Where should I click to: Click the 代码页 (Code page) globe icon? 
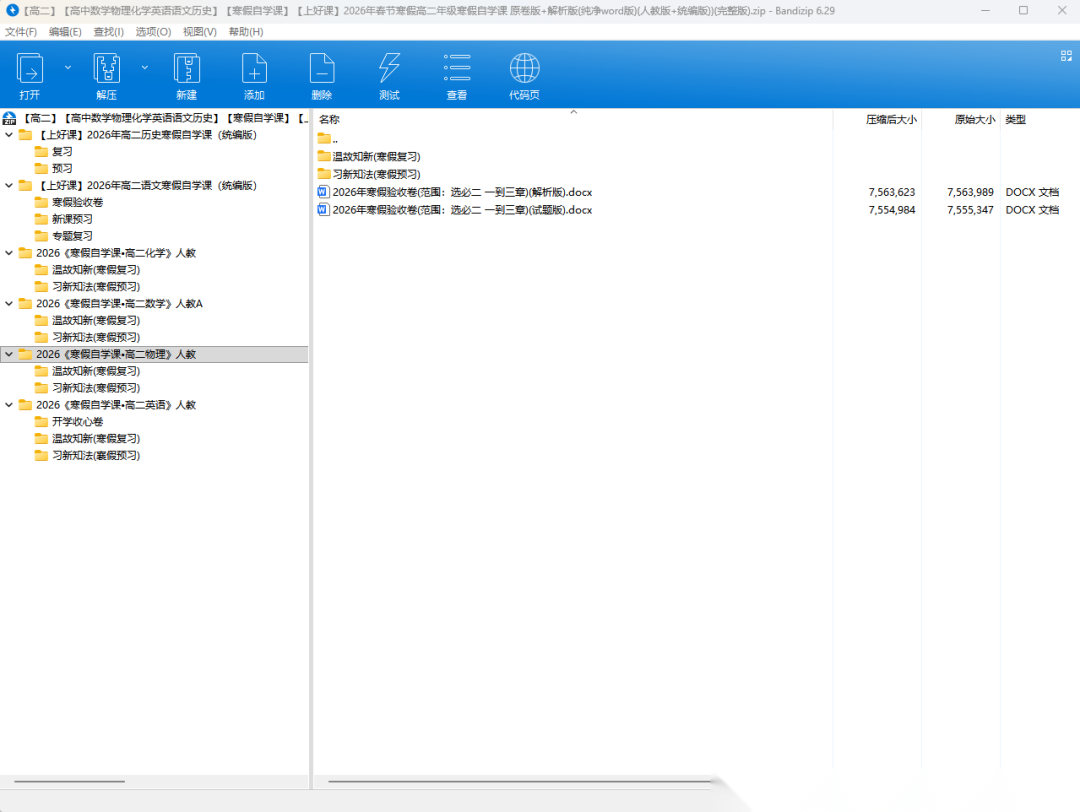524,70
